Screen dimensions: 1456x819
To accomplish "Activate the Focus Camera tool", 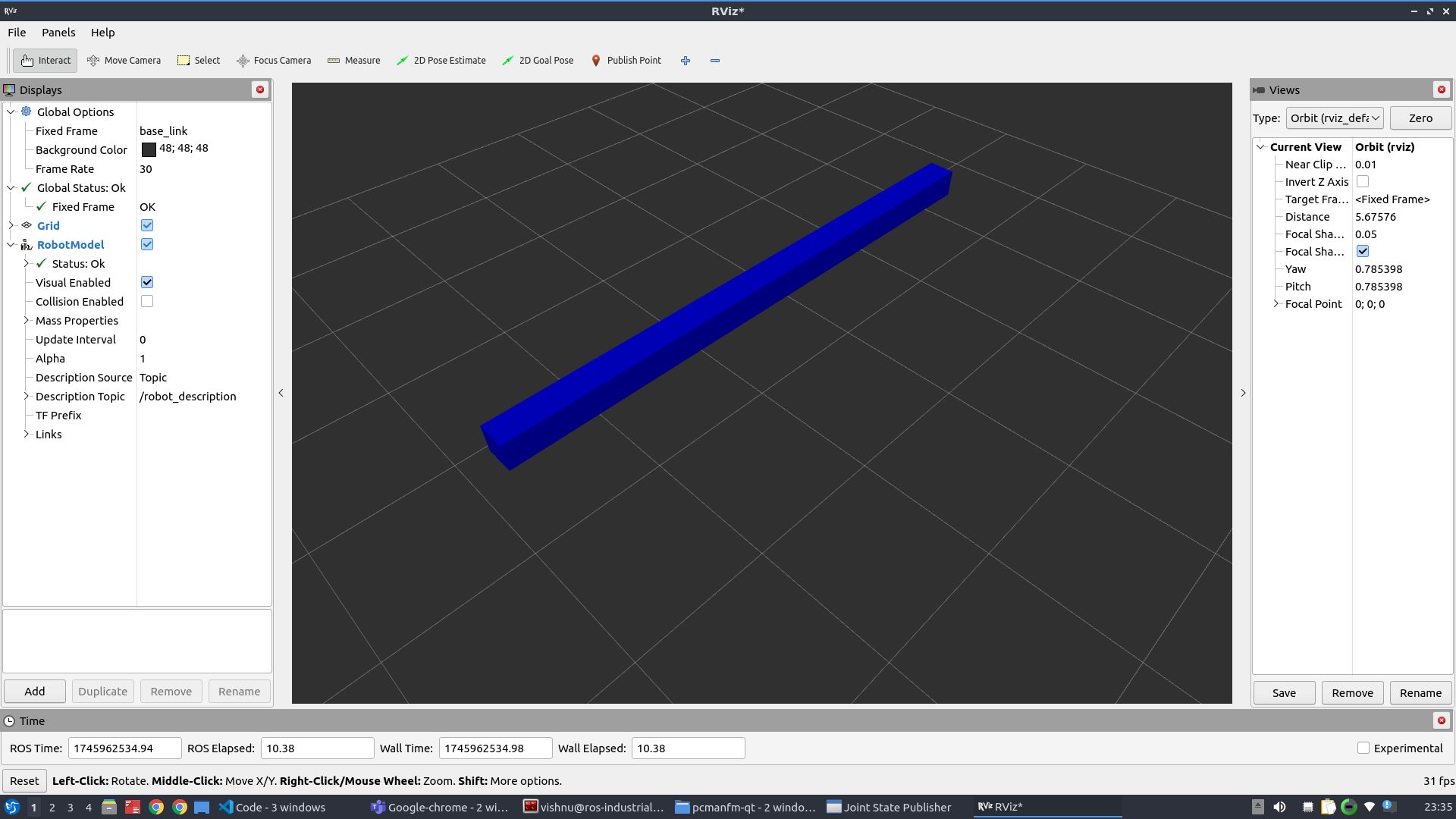I will coord(273,61).
